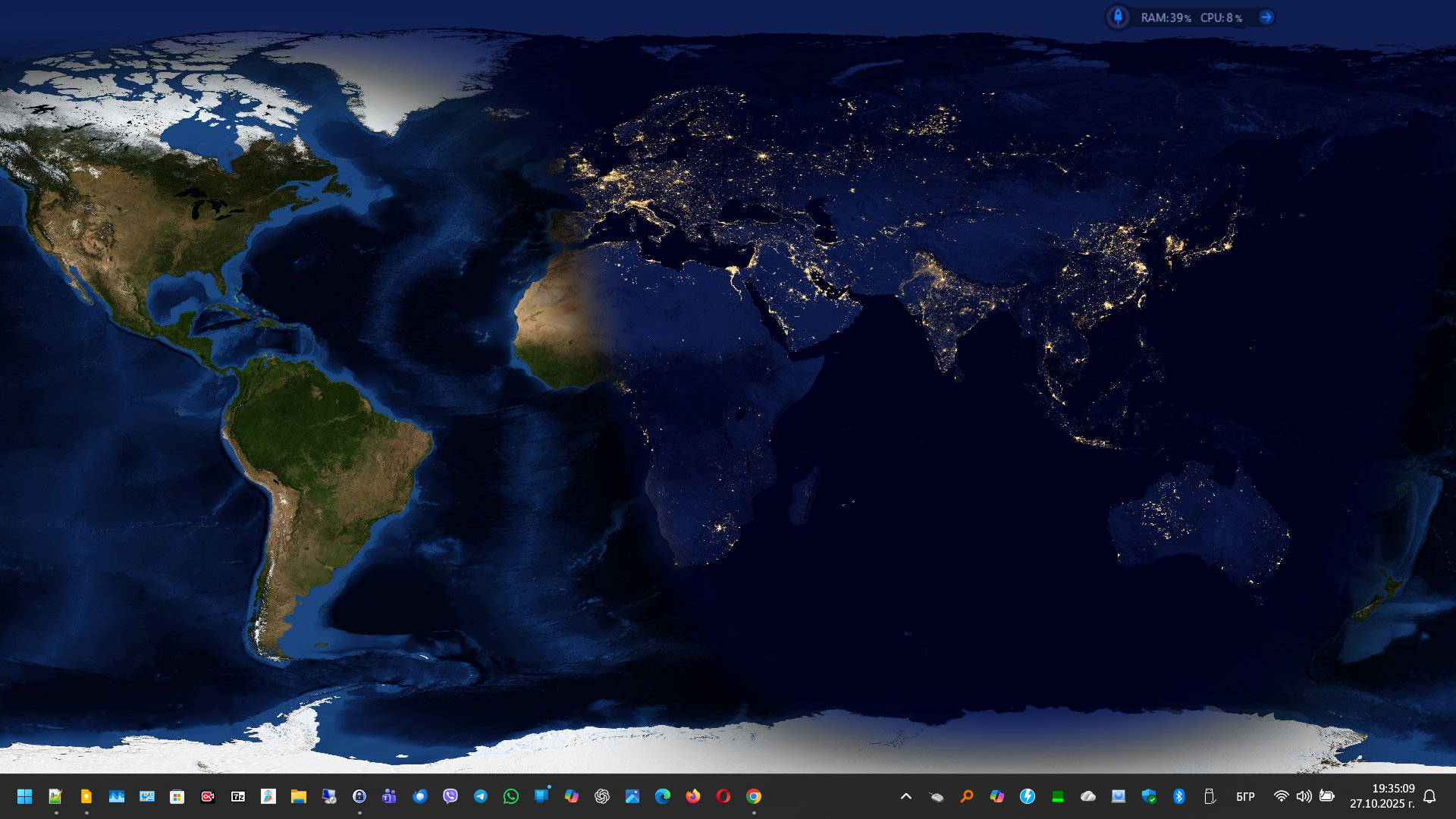Launch Firefox browser

click(693, 796)
